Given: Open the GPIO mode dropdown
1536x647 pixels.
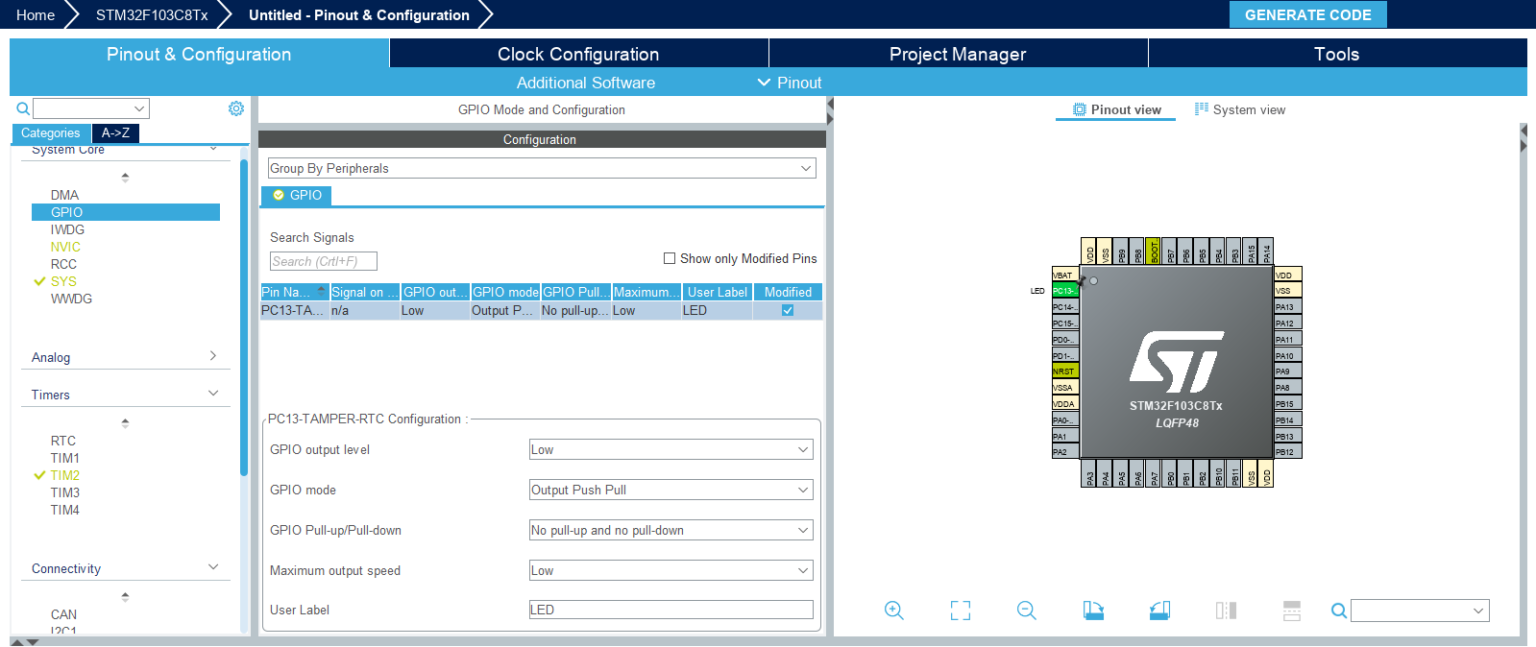Looking at the screenshot, I should (670, 490).
